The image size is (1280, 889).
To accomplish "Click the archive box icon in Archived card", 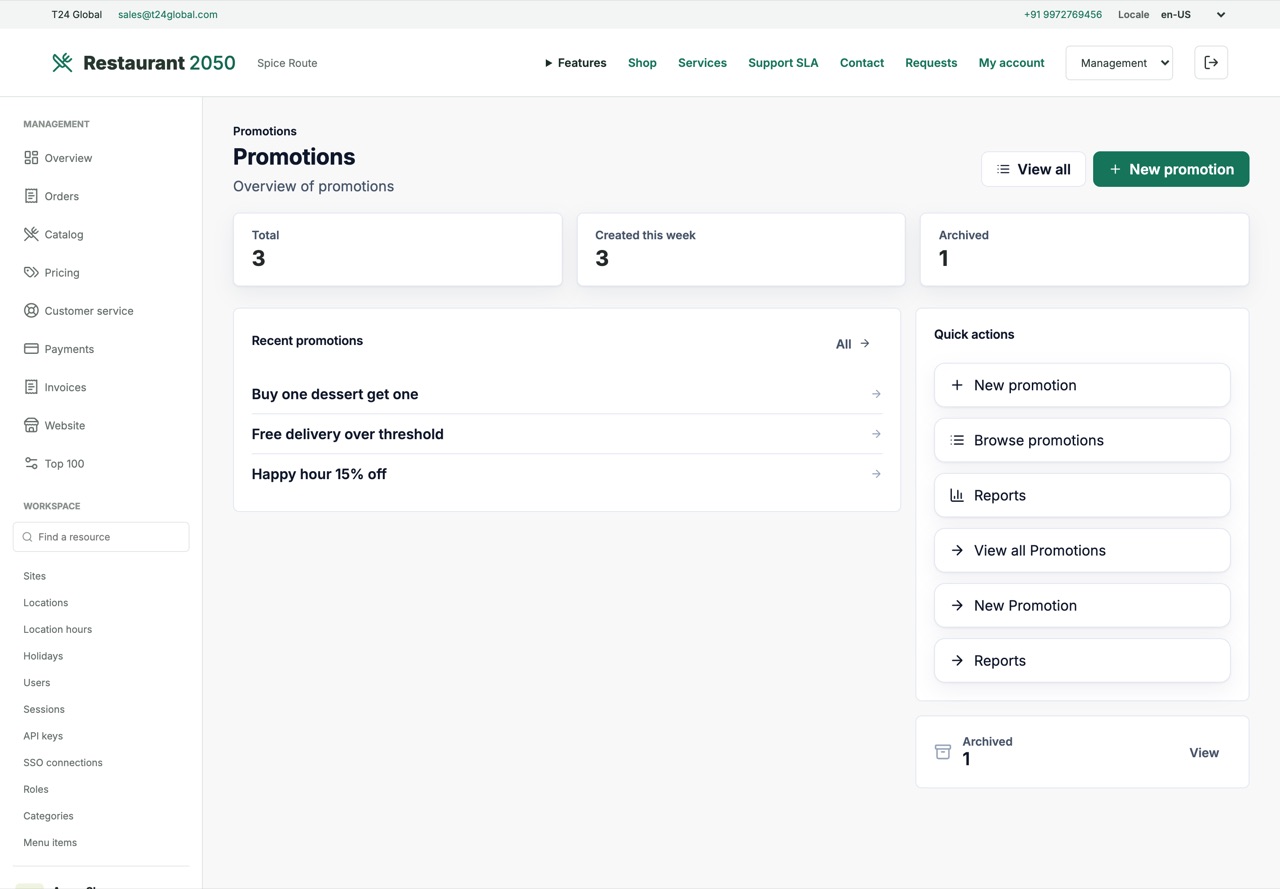I will pos(942,752).
